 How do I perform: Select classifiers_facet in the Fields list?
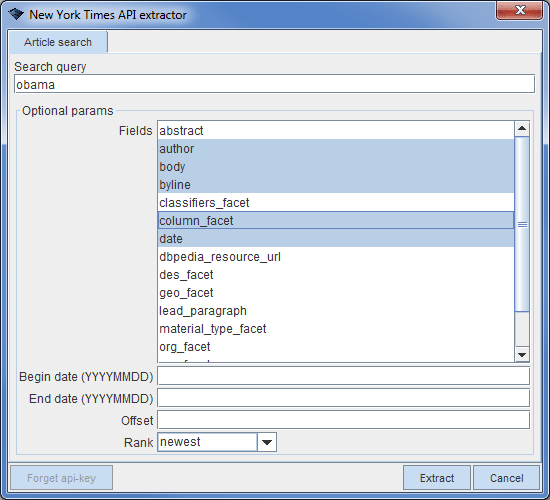[336, 202]
